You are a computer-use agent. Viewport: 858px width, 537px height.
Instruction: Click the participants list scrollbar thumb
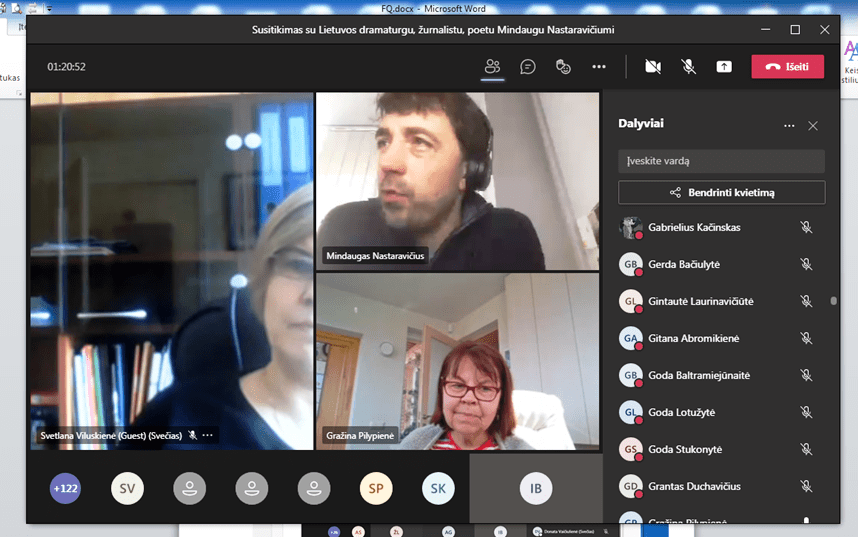[833, 301]
